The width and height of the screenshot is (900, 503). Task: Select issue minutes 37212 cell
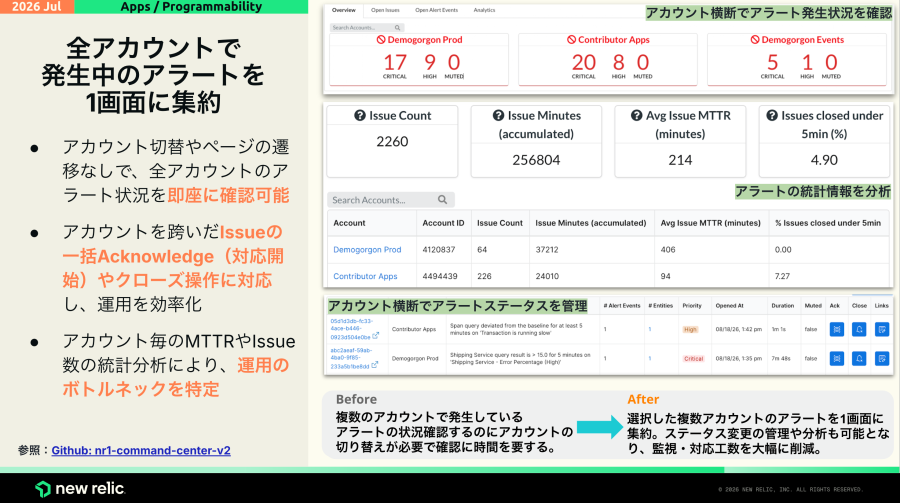click(x=547, y=250)
